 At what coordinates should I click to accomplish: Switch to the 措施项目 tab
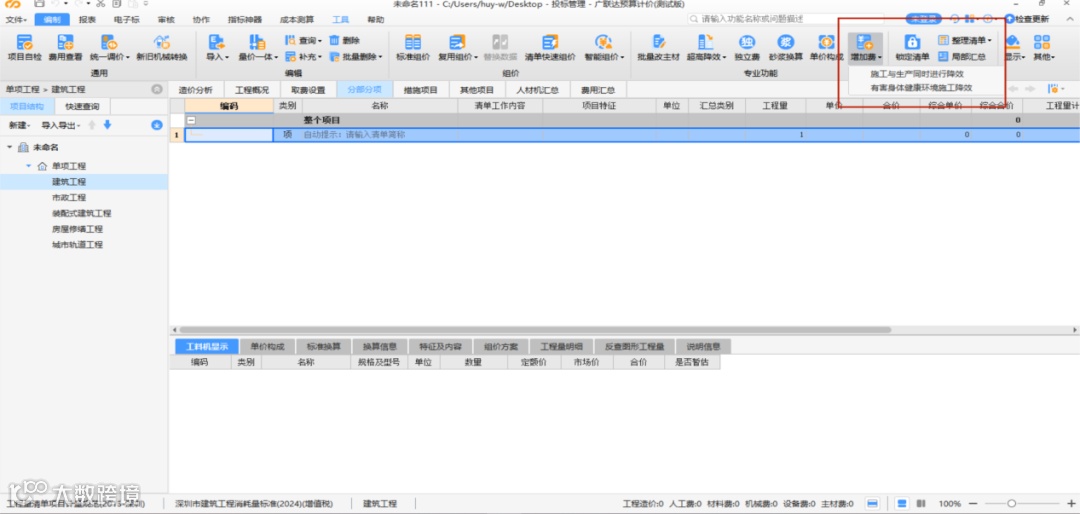pos(421,90)
